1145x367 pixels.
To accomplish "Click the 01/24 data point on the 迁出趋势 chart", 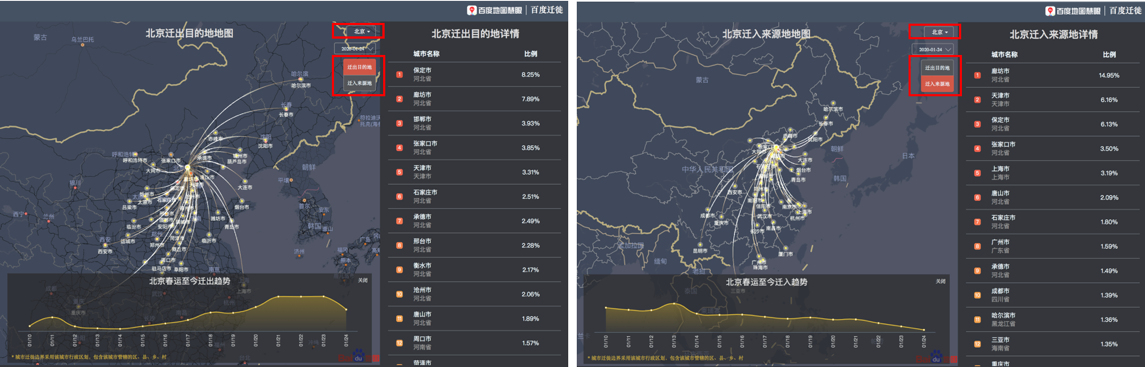I will pyautogui.click(x=347, y=310).
